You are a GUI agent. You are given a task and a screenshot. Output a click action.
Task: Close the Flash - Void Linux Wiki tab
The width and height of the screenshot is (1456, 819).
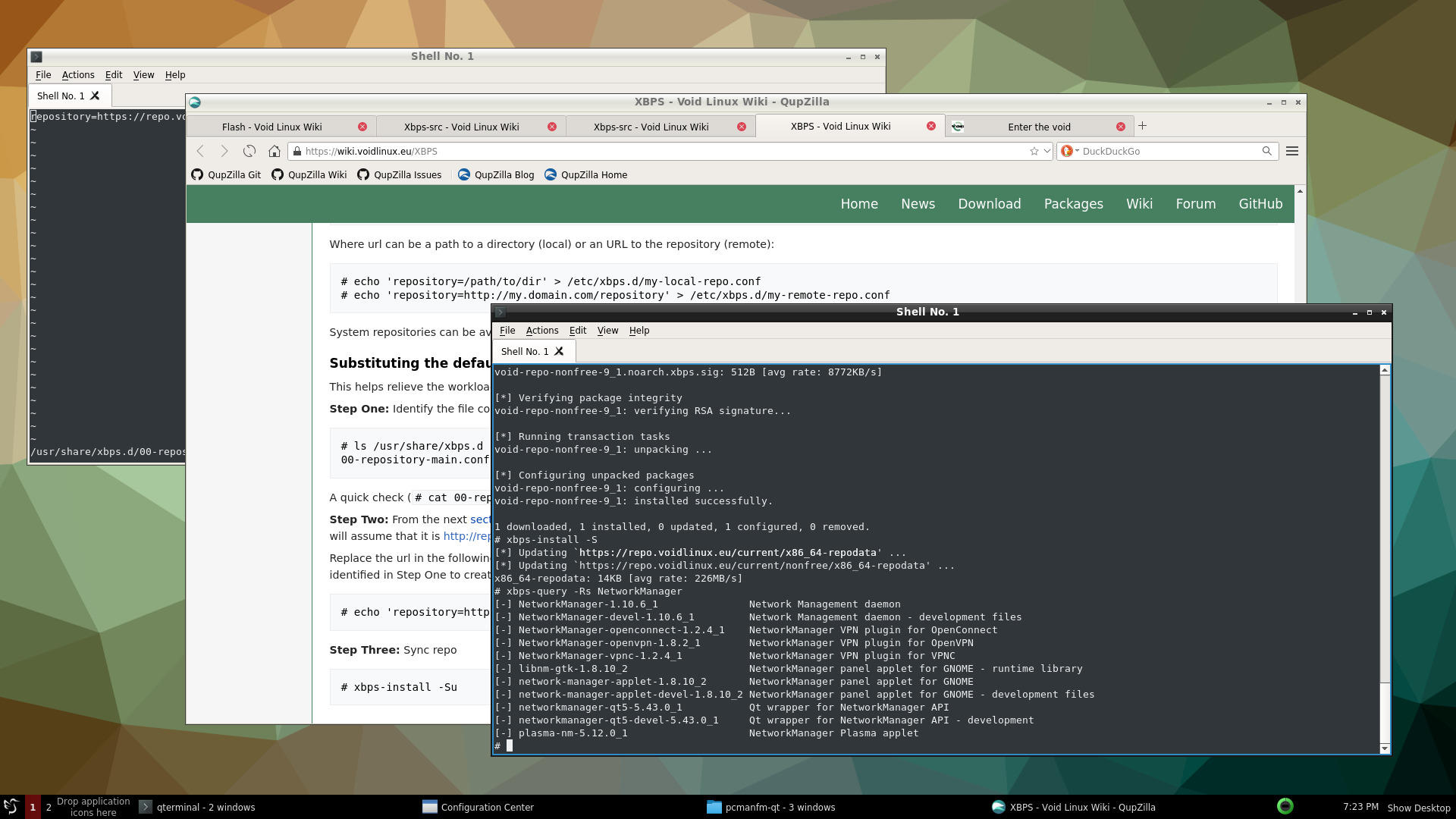point(362,127)
